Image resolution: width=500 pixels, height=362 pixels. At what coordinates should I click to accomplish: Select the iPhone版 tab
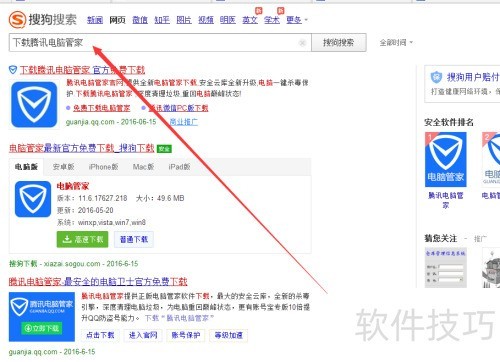tap(103, 167)
